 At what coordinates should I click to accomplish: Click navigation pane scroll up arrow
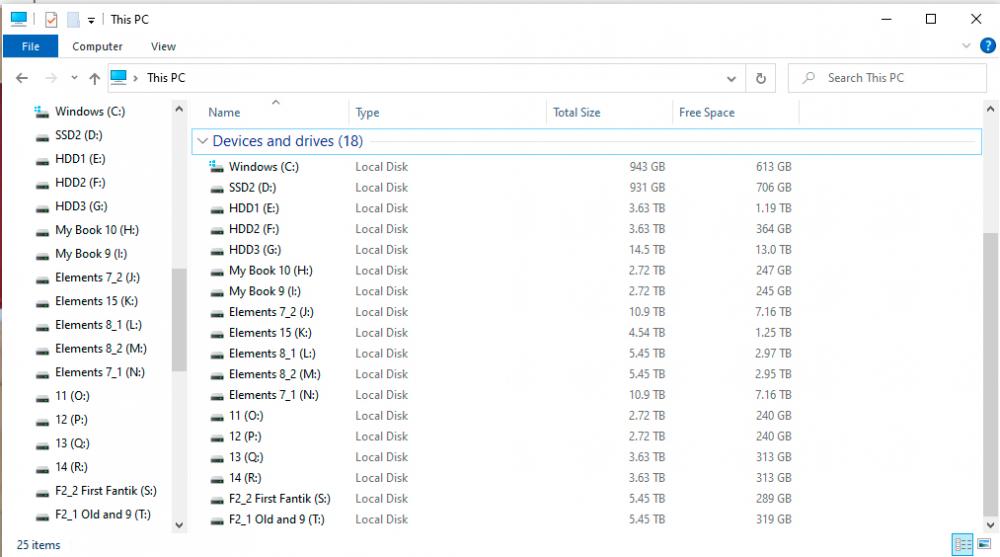click(x=179, y=109)
